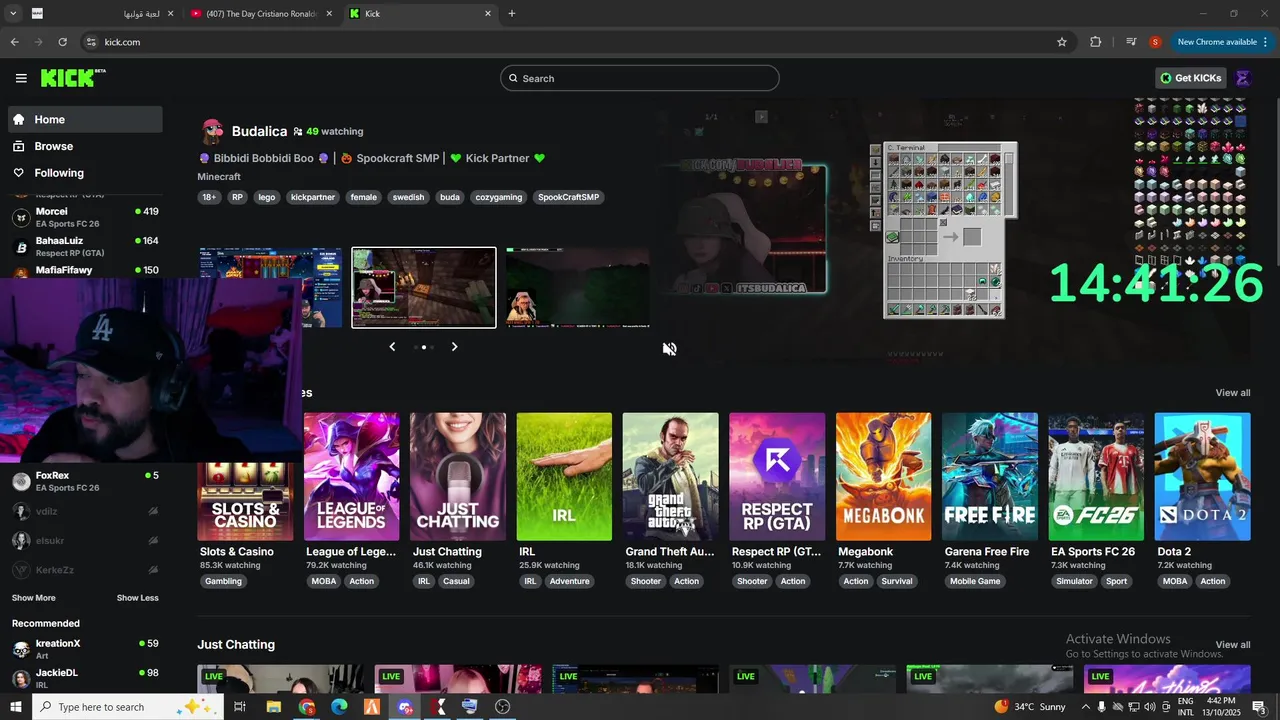The image size is (1280, 720).
Task: Go to previous featured stream arrow
Action: 392,347
